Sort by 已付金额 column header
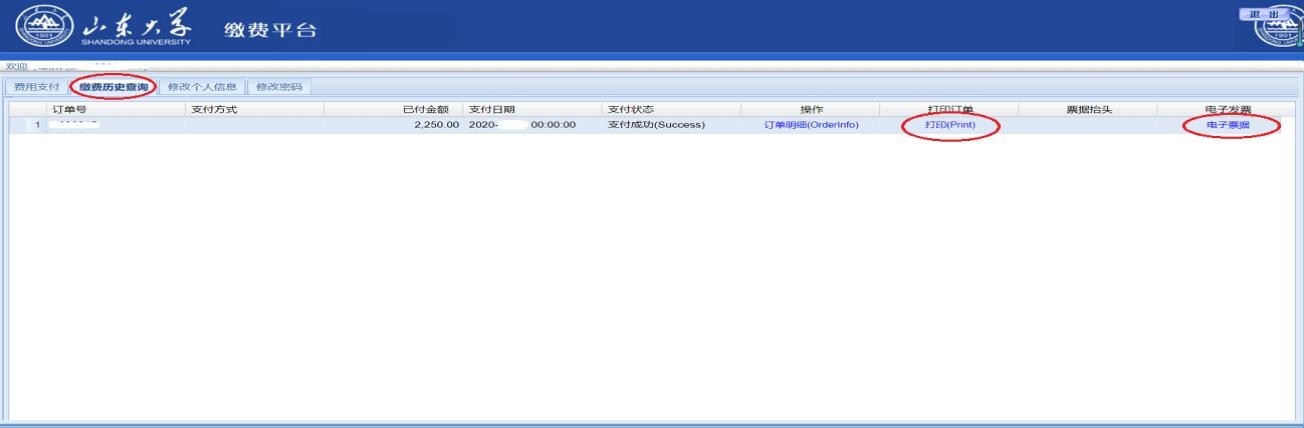Image resolution: width=1304 pixels, height=428 pixels. (x=394, y=109)
